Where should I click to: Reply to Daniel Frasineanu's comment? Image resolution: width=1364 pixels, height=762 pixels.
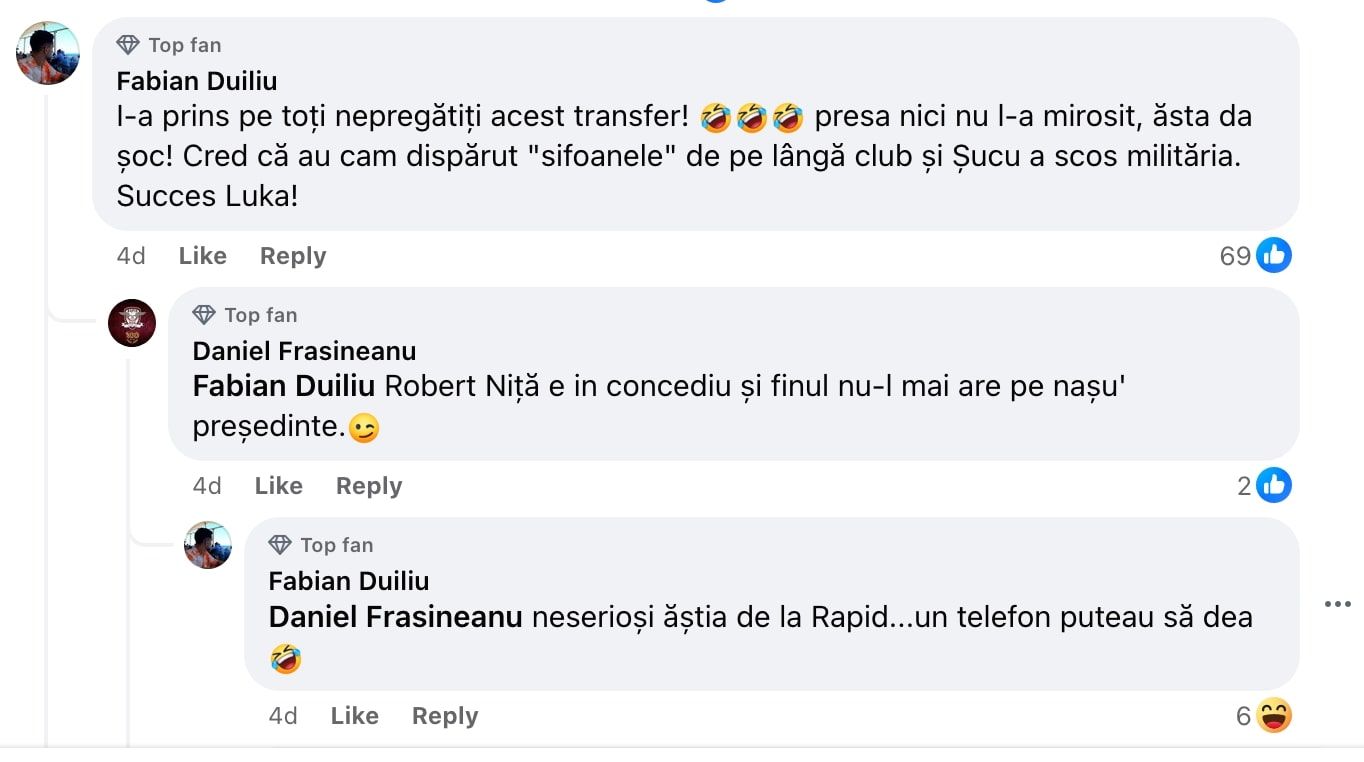pos(368,486)
